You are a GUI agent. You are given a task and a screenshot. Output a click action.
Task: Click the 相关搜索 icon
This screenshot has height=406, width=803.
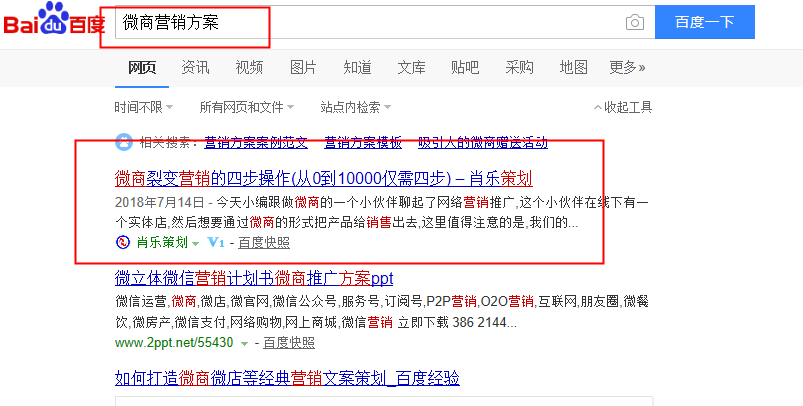pos(124,141)
